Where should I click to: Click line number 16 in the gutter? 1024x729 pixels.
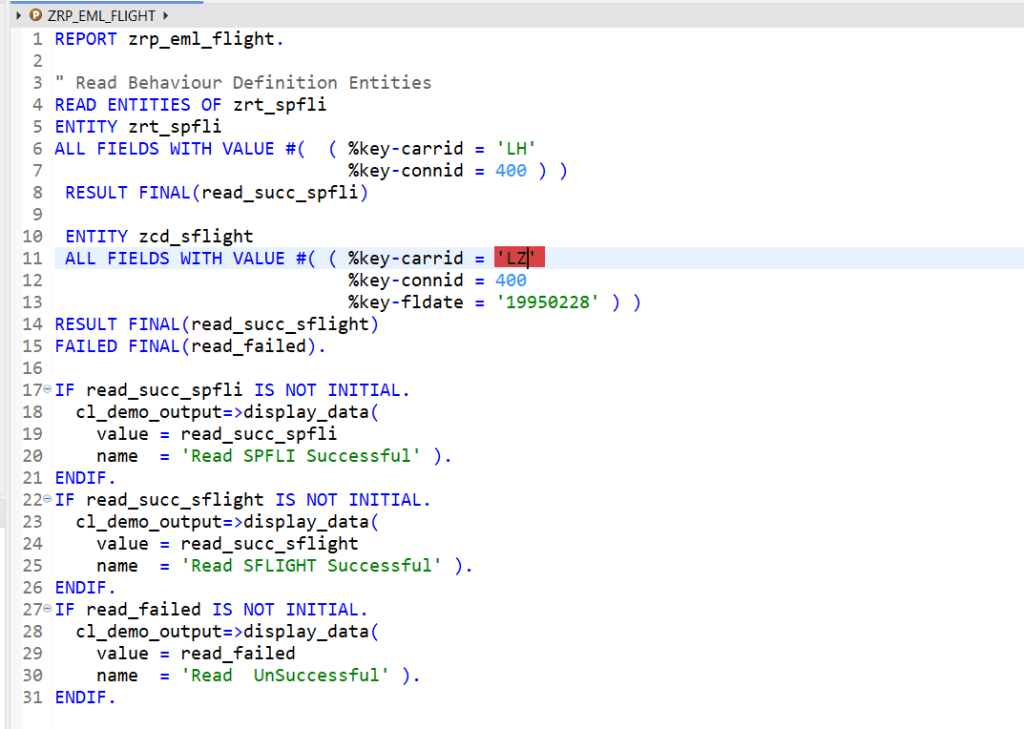(x=32, y=368)
